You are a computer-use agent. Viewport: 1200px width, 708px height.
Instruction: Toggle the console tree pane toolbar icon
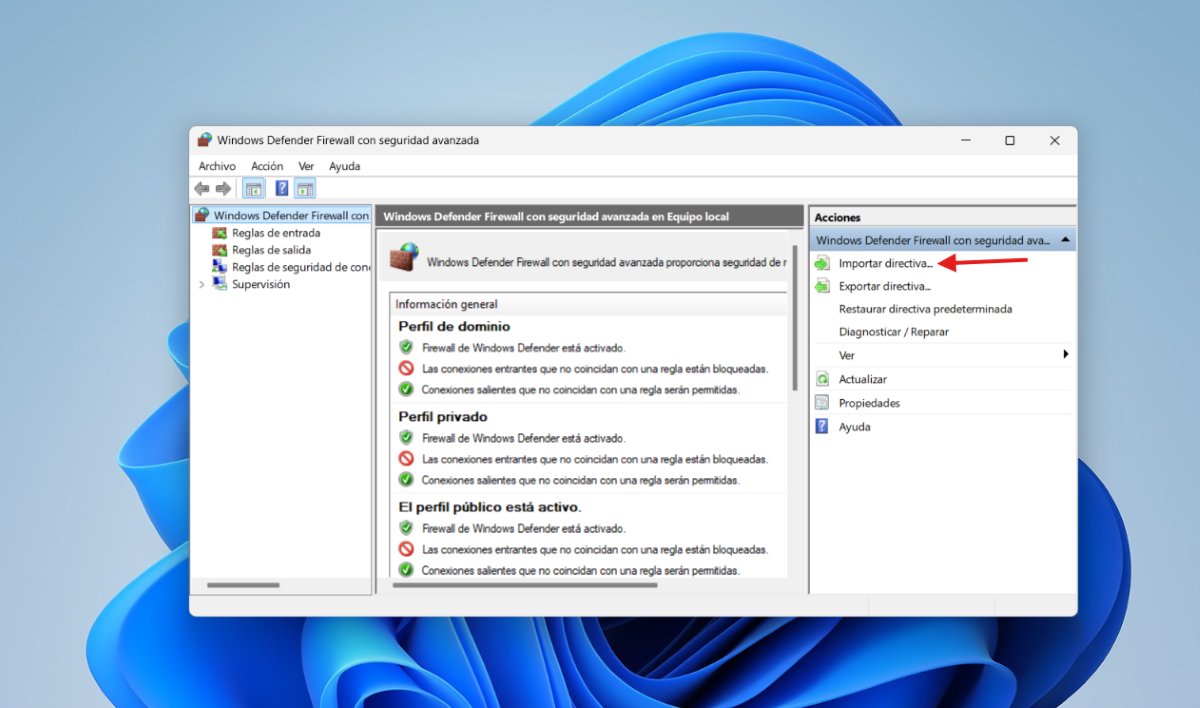point(254,188)
